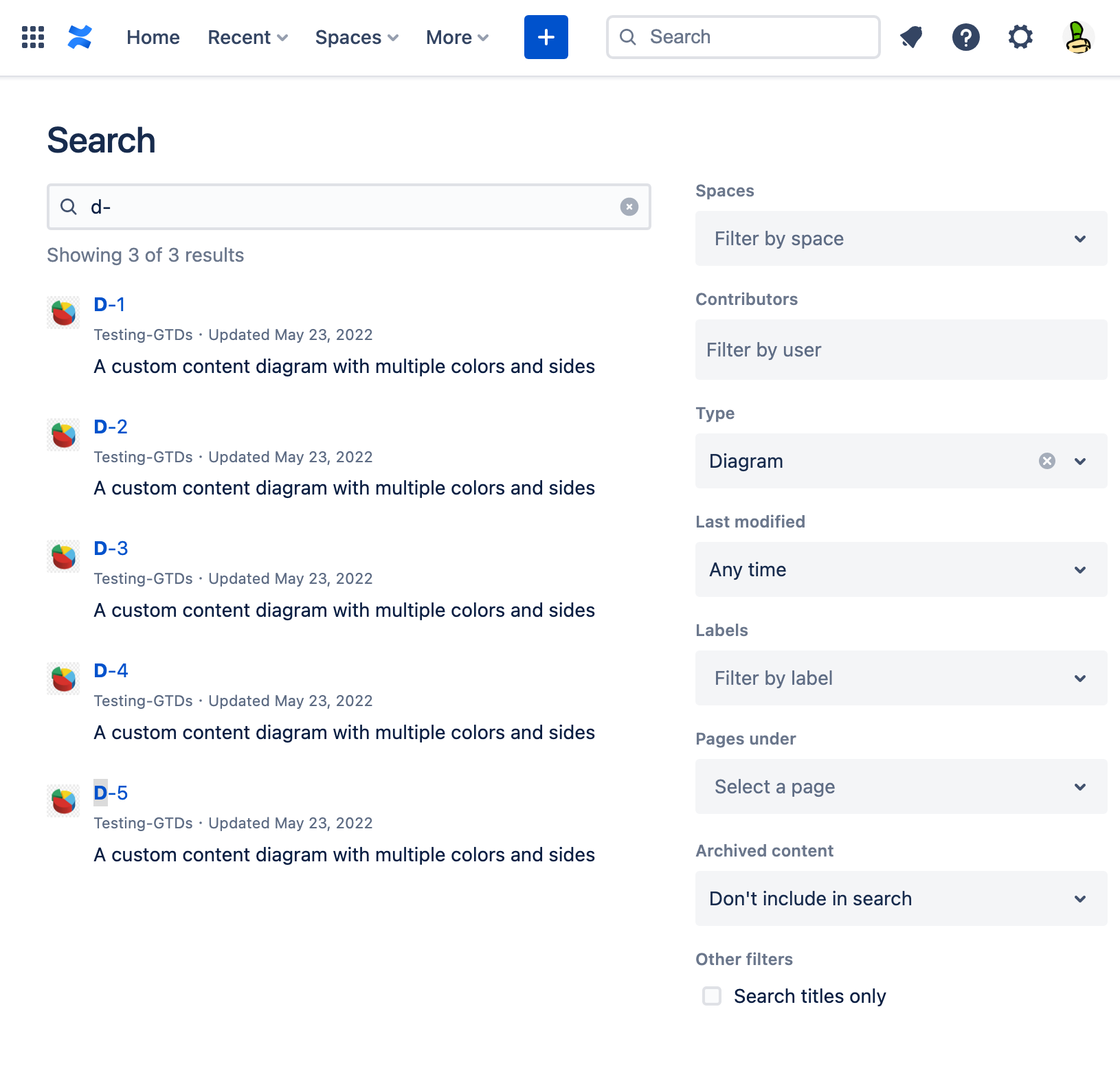This screenshot has width=1120, height=1077.
Task: Click the Confluence logo icon
Action: 80,37
